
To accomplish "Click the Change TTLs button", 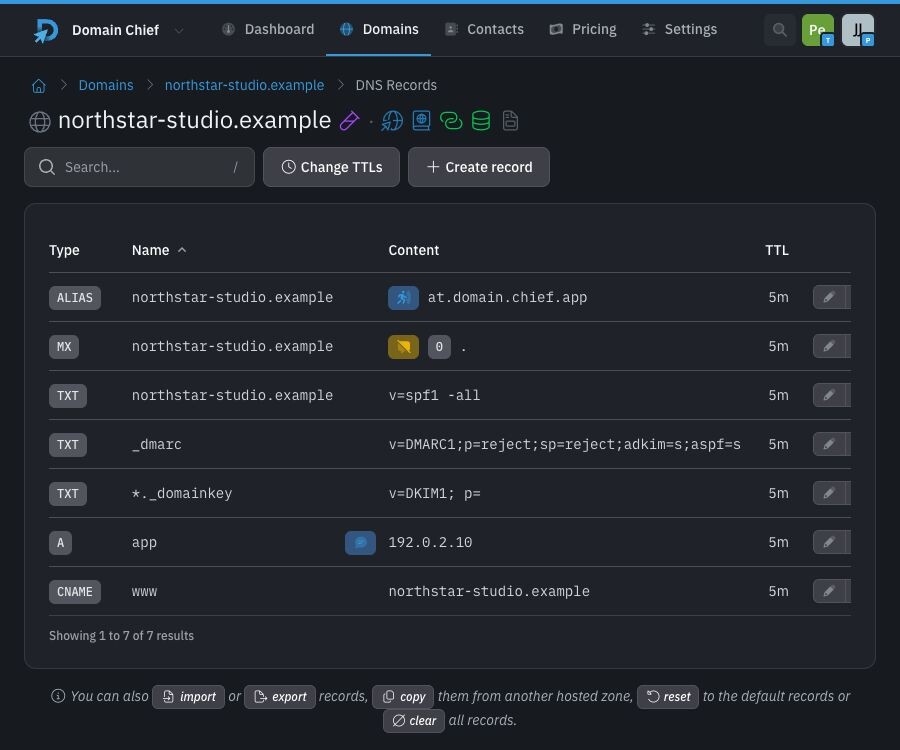I will point(331,167).
